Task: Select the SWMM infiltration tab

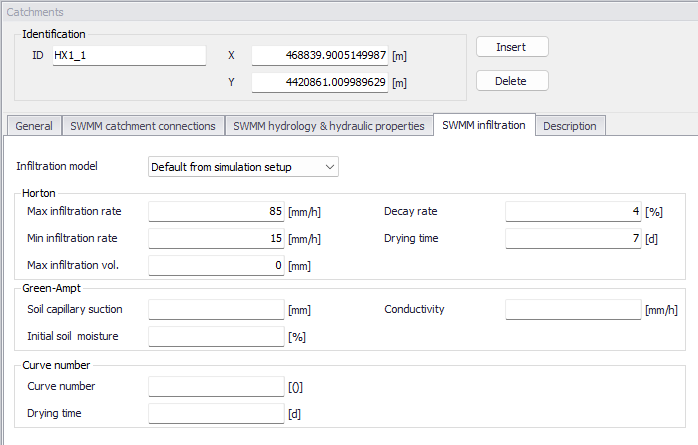Action: tap(484, 125)
